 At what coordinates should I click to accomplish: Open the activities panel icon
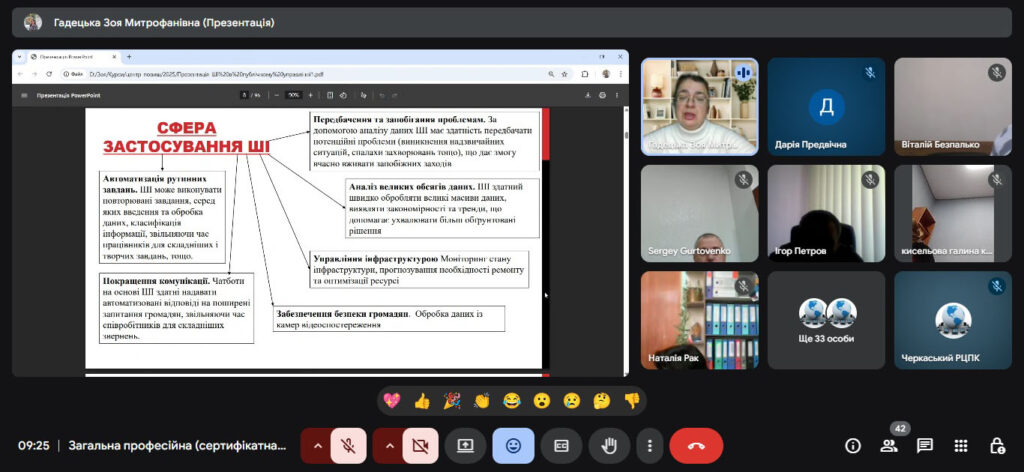pyautogui.click(x=961, y=446)
